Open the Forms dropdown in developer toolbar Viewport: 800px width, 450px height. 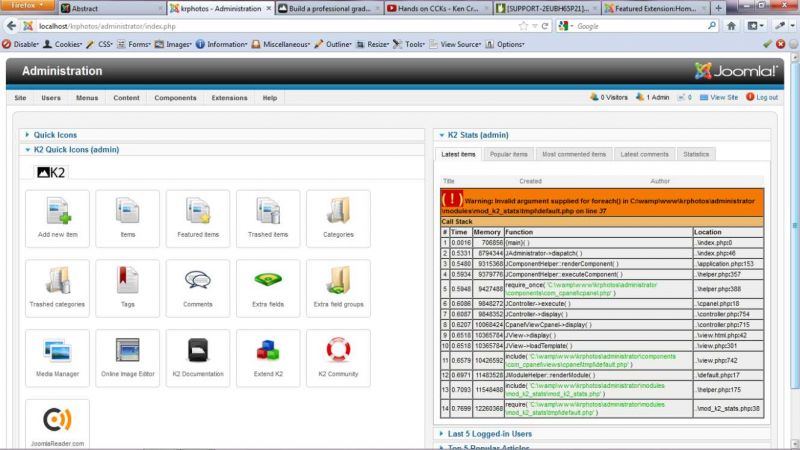tap(134, 44)
